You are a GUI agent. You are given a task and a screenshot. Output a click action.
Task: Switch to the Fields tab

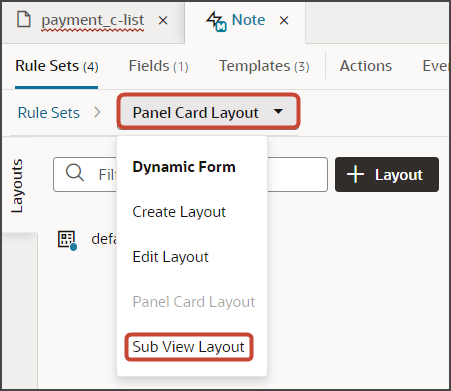(159, 66)
